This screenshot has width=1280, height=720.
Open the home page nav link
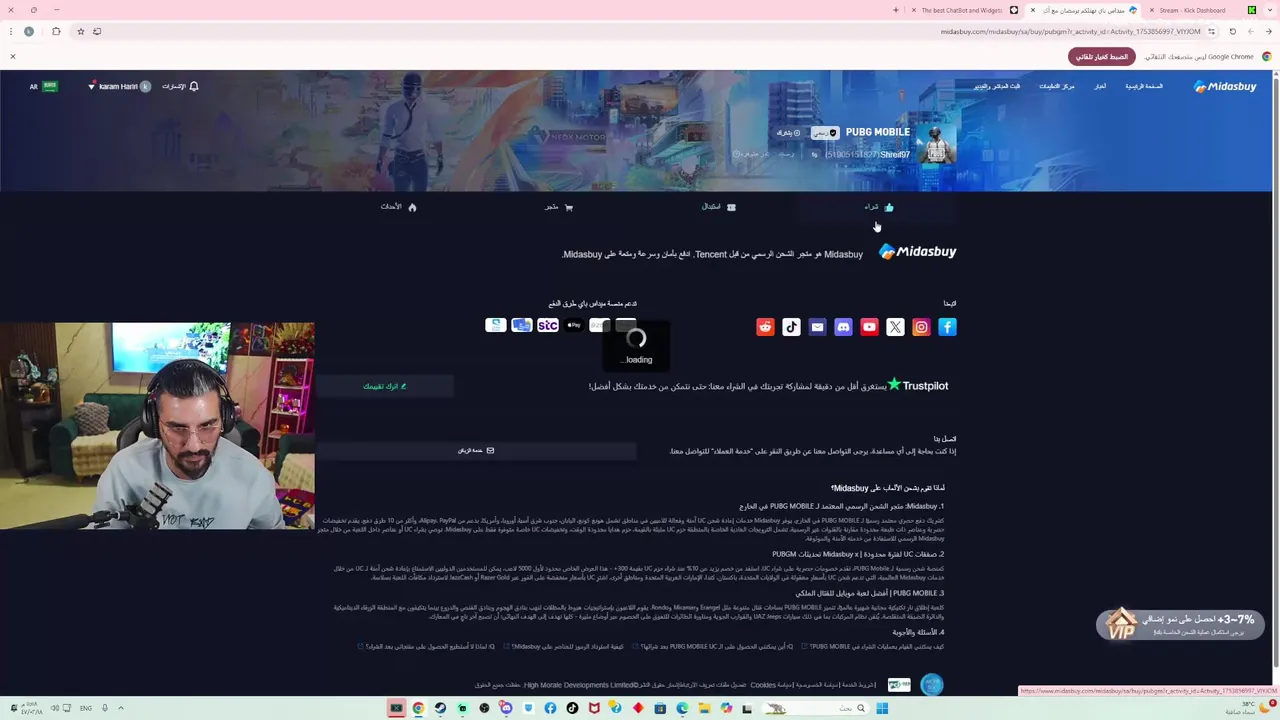(x=1144, y=86)
